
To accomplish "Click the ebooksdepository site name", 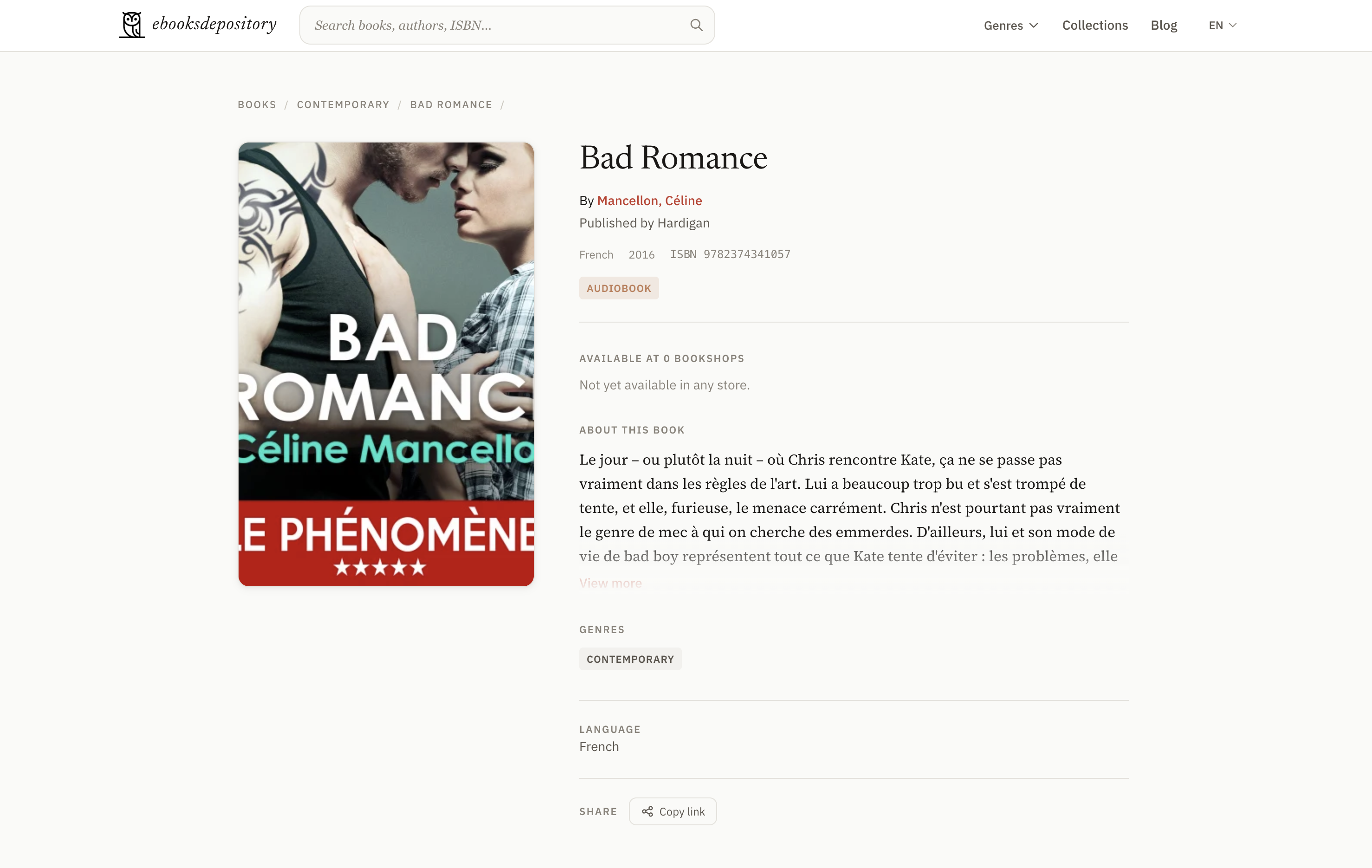I will click(214, 24).
